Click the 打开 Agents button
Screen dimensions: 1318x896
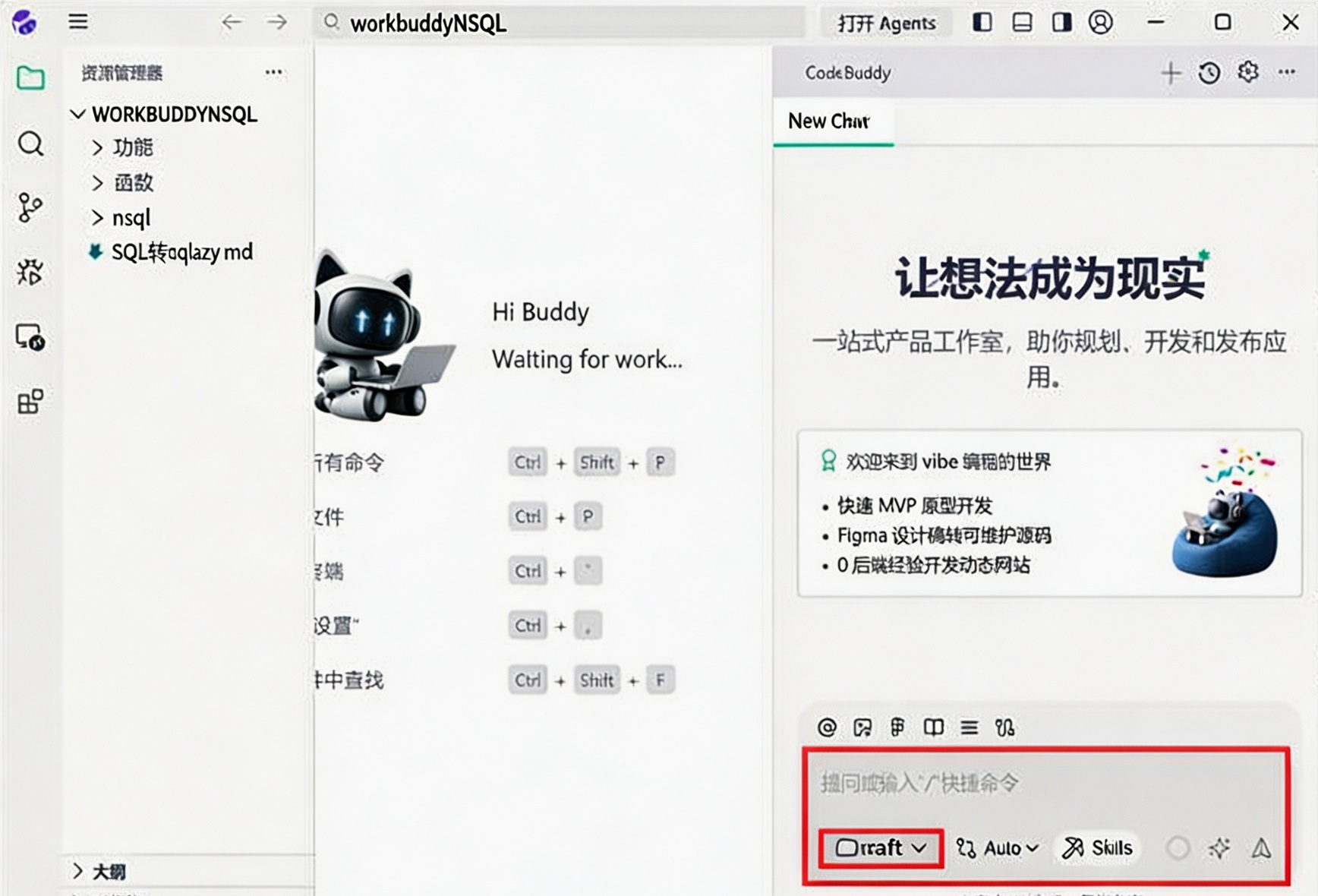tap(887, 23)
